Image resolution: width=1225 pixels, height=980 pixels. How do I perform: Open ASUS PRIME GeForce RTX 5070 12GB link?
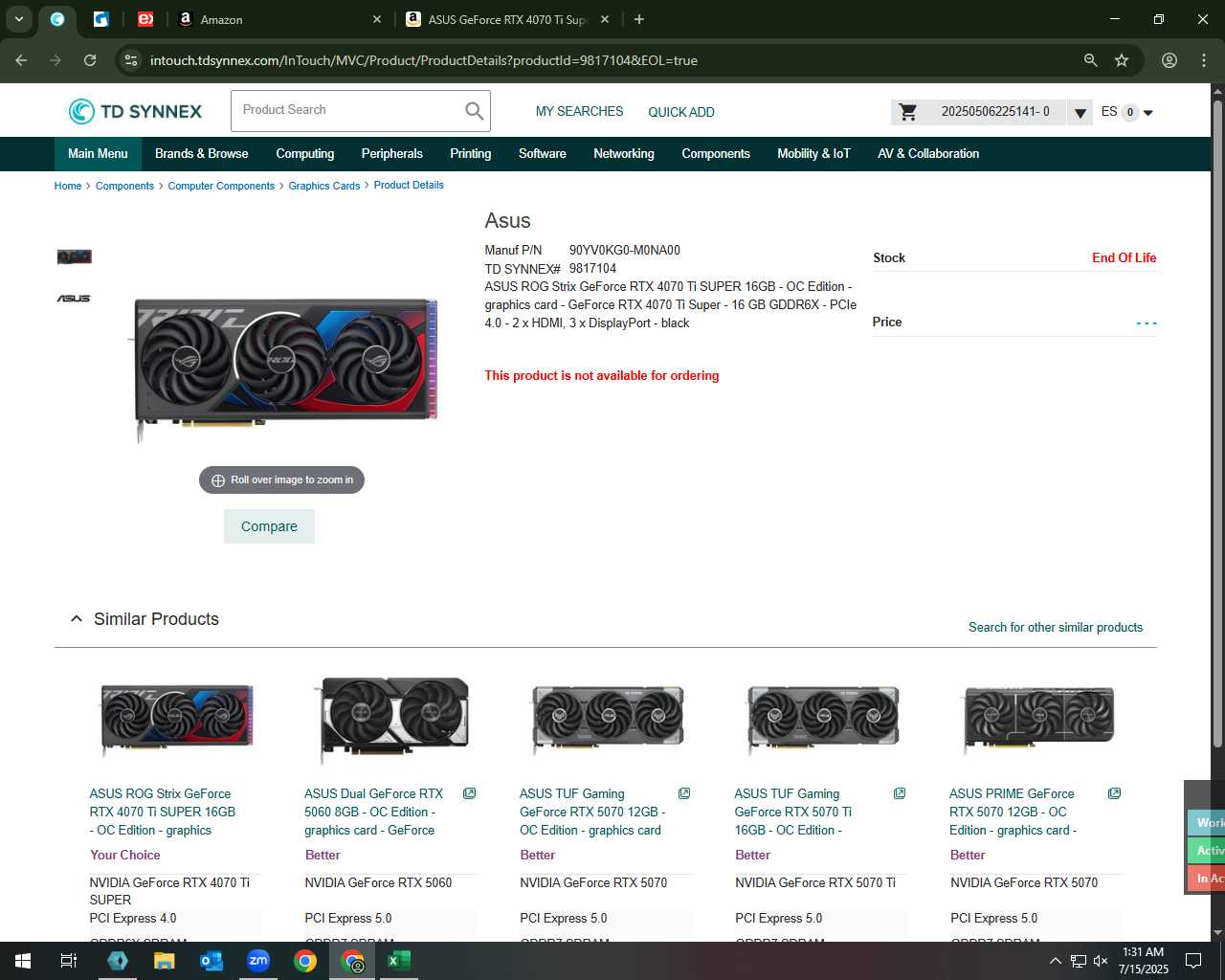[x=1013, y=812]
